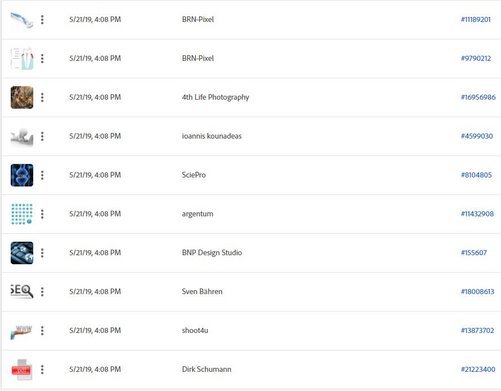Open the teal dot grid thumbnail
501x391 pixels.
click(x=22, y=214)
